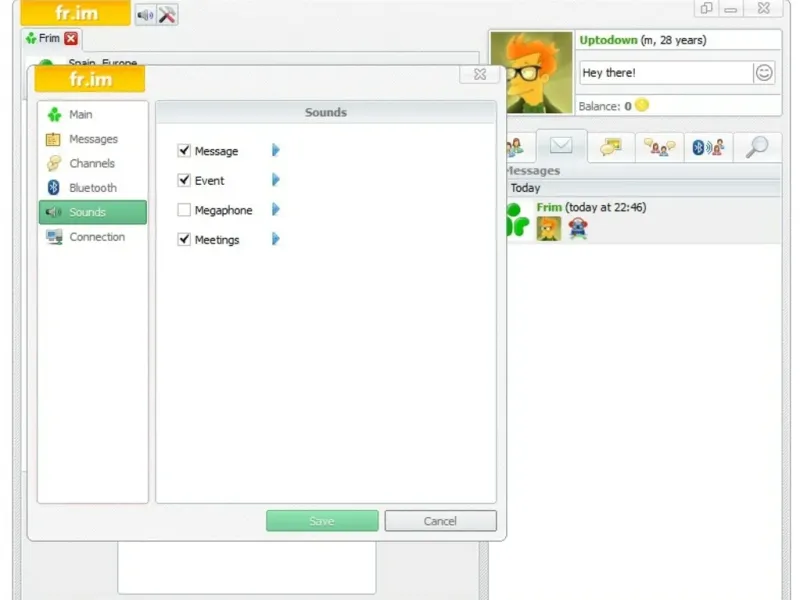Open the Main settings section

point(93,114)
